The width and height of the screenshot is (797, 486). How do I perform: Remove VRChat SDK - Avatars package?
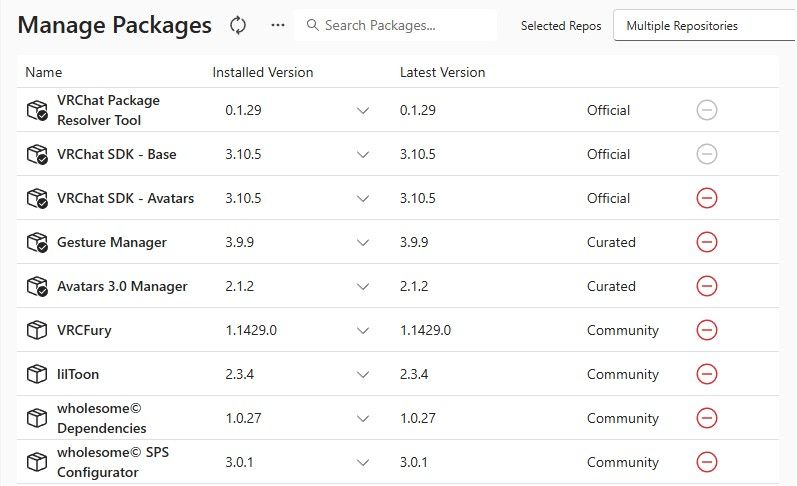coord(707,198)
